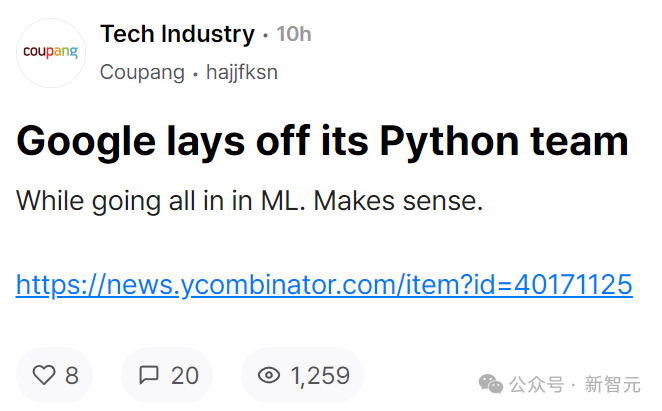662x411 pixels.
Task: Open the news.ycombinator.com item link
Action: 324,285
